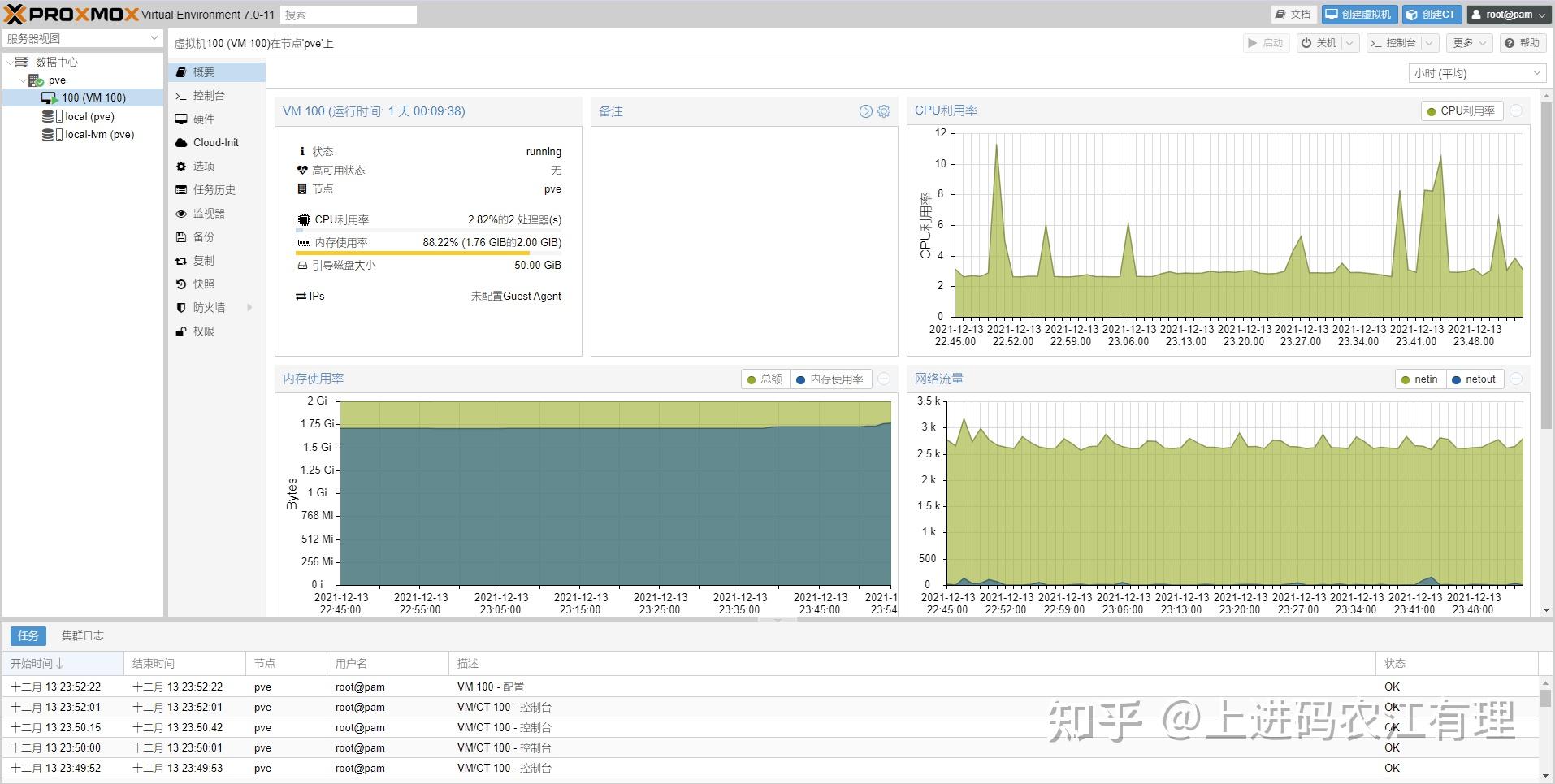Click the 搜索 search input field
This screenshot has width=1555, height=784.
coord(349,14)
